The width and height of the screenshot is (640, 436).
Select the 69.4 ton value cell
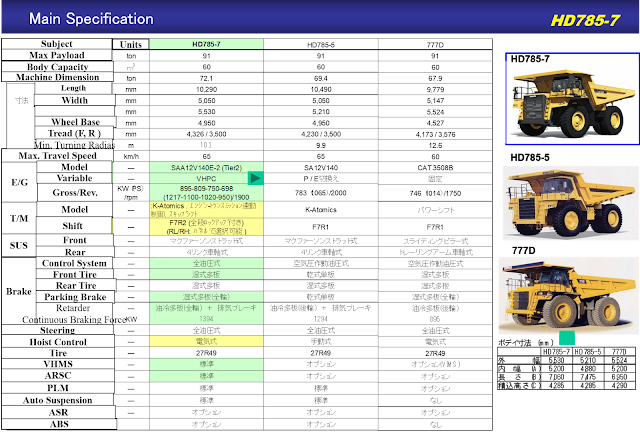pos(321,78)
